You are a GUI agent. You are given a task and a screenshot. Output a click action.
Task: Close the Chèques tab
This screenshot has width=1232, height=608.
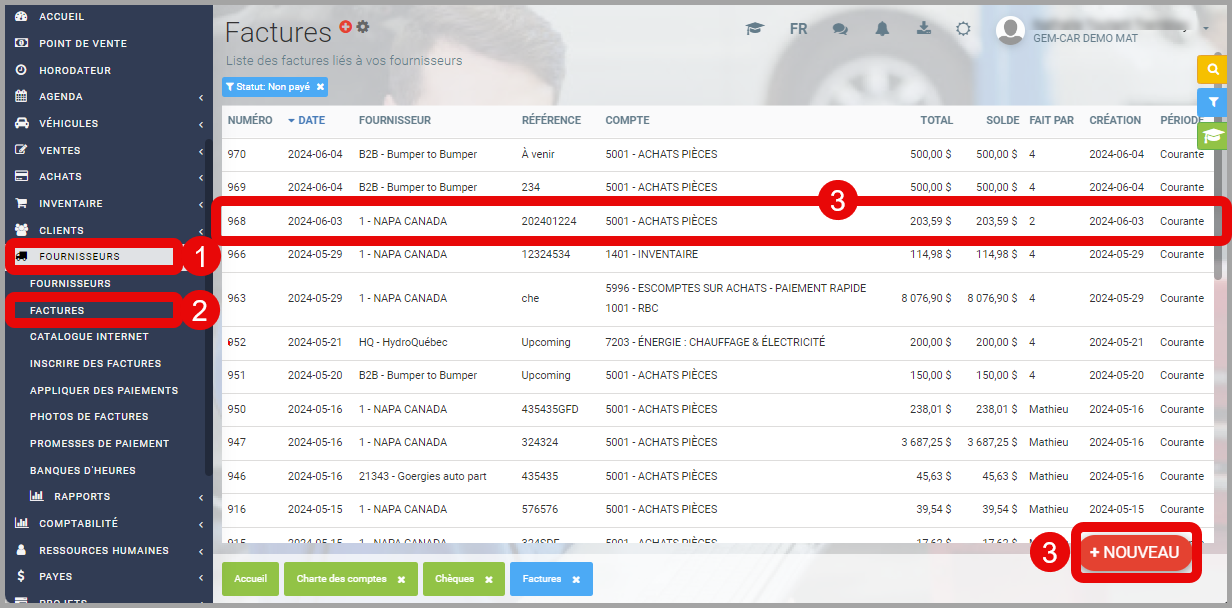(489, 579)
